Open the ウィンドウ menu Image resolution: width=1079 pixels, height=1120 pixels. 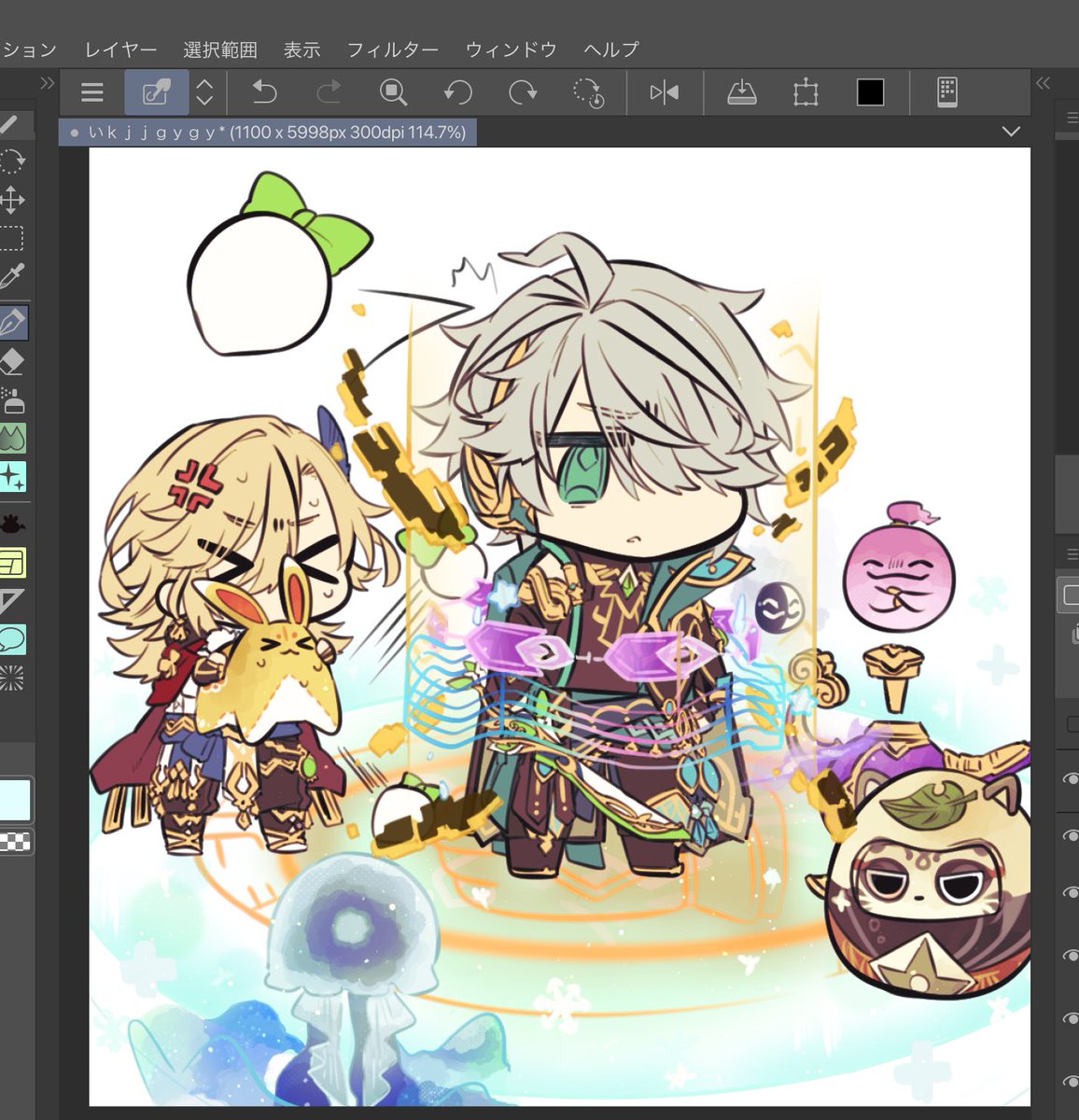(511, 49)
